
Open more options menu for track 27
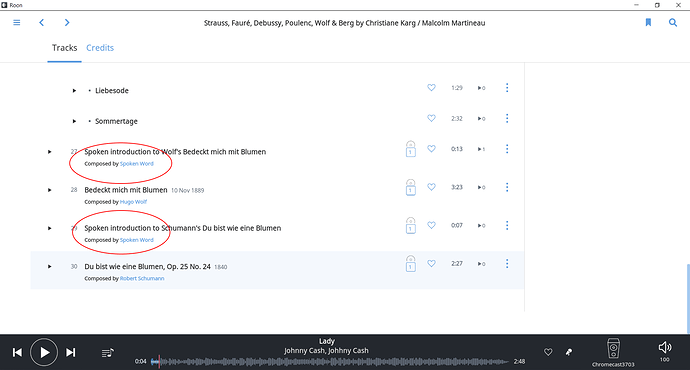click(507, 149)
